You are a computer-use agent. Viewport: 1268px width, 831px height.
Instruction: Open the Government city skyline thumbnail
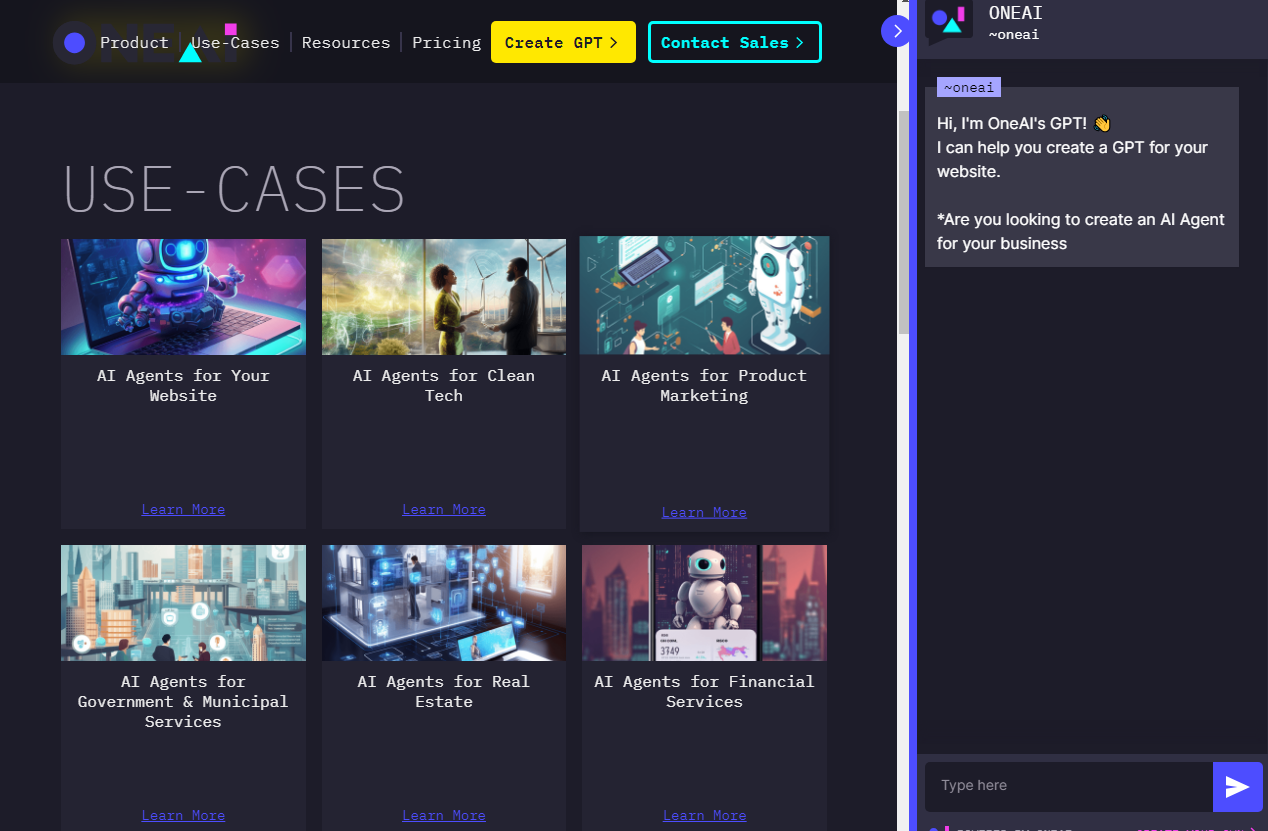(x=183, y=603)
